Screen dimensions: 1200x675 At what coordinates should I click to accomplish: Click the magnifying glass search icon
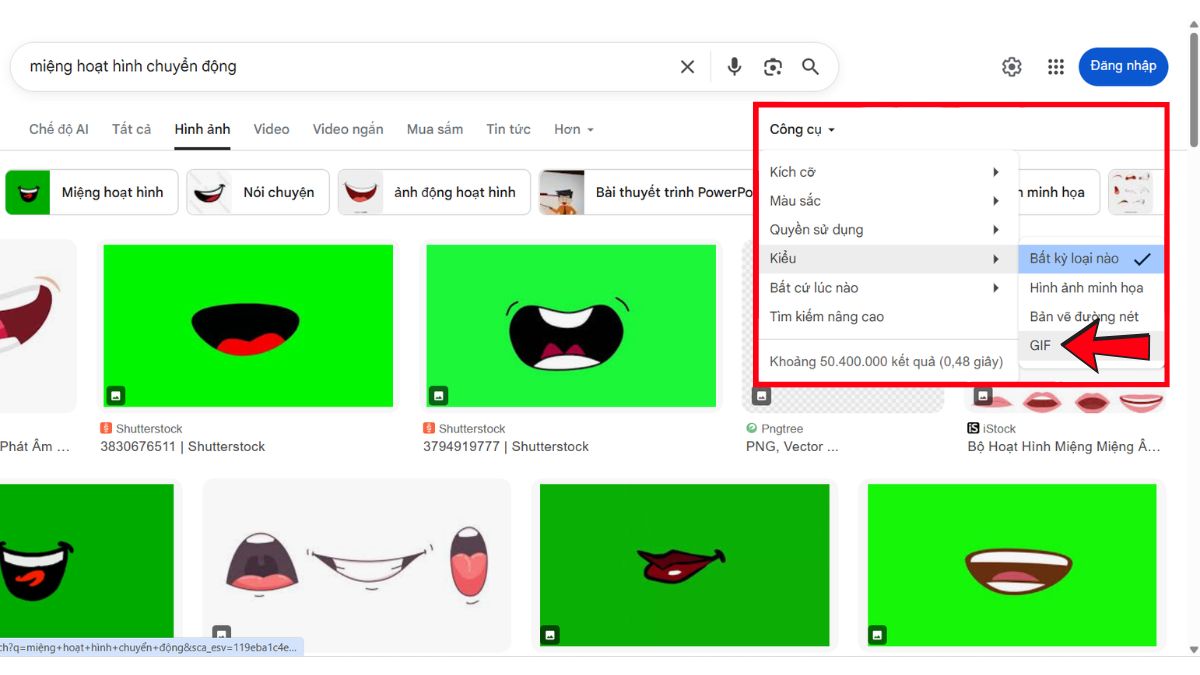click(810, 67)
